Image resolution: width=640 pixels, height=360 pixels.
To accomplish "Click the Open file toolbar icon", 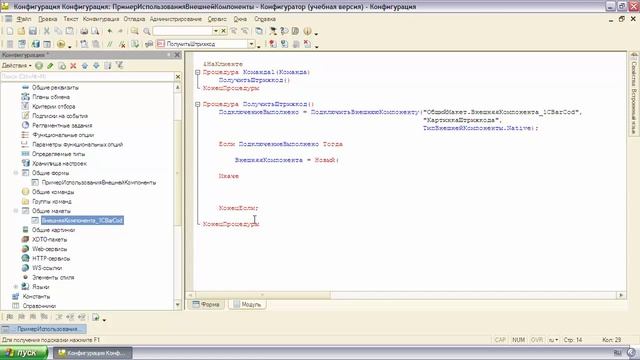I will pos(21,31).
